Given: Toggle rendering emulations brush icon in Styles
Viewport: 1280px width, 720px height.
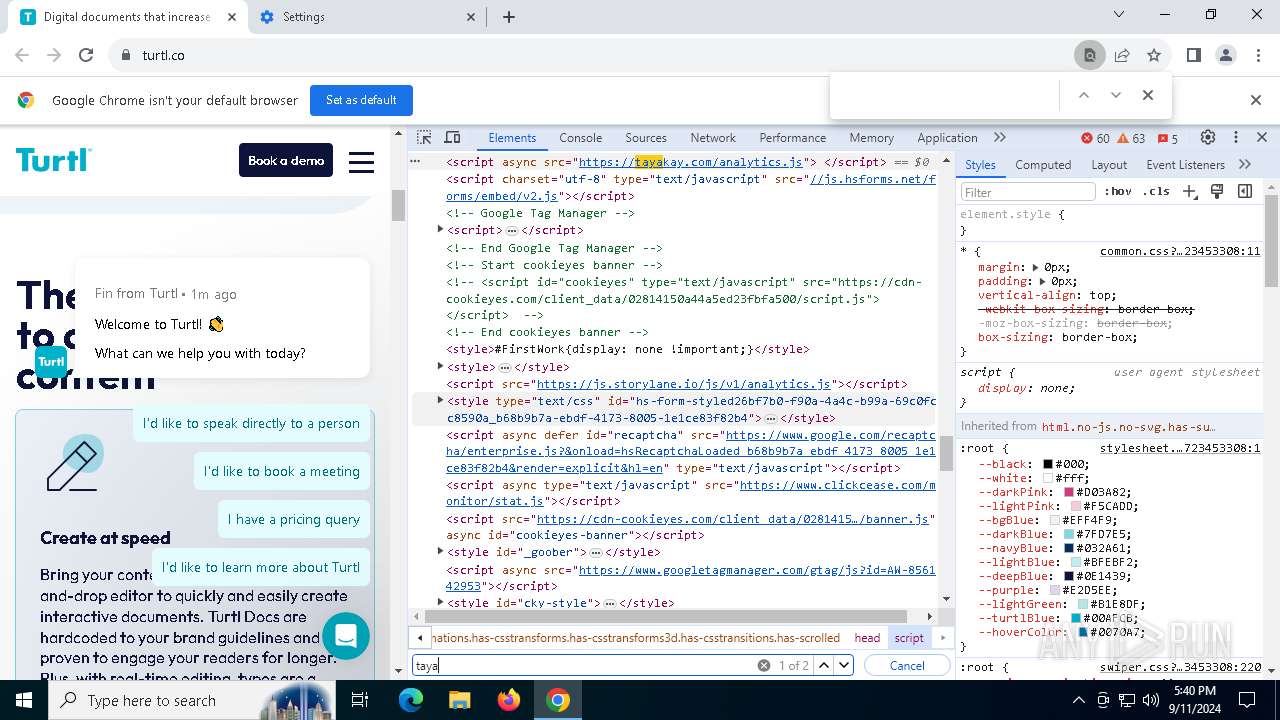Looking at the screenshot, I should click(1217, 191).
